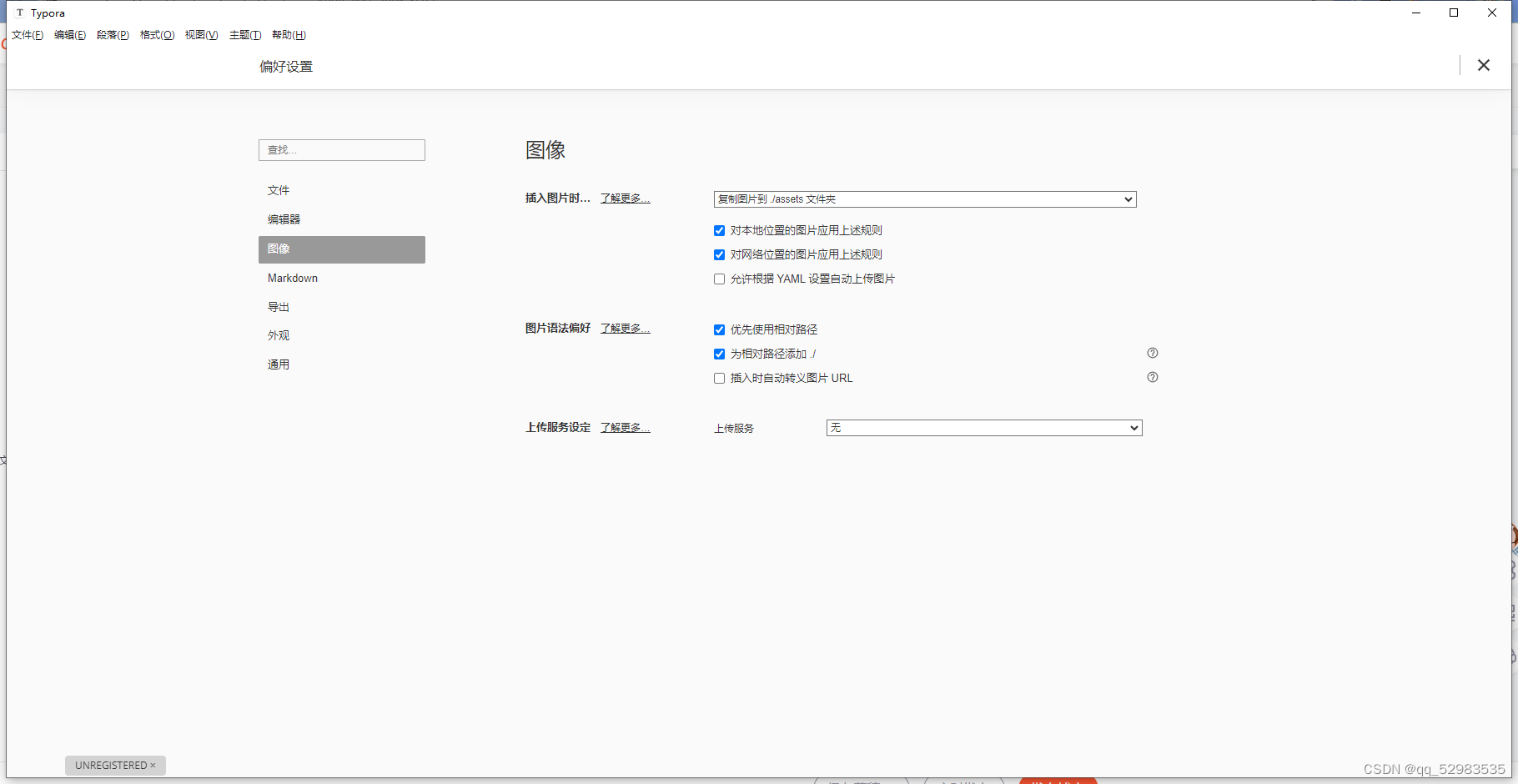Dismiss the UNREGISTERED badge

(x=153, y=766)
